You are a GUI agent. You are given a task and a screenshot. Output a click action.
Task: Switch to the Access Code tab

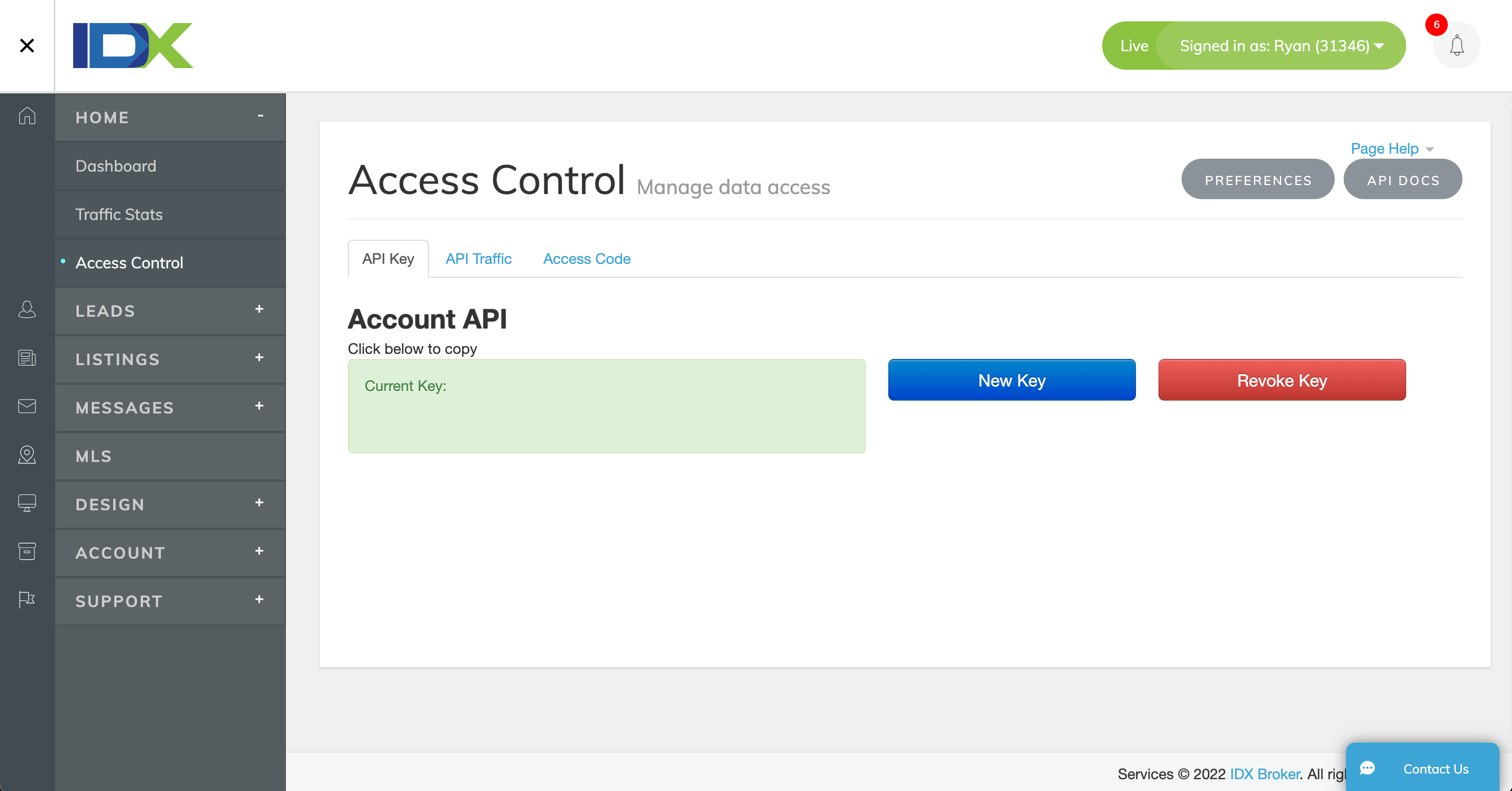tap(586, 258)
